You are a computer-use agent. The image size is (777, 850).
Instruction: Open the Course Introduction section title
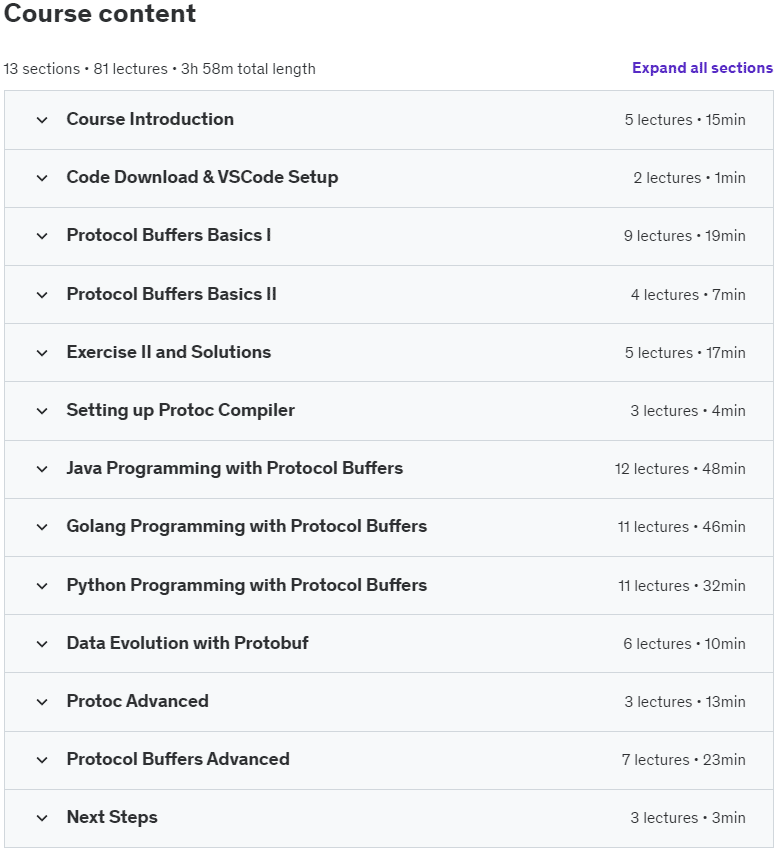[150, 119]
